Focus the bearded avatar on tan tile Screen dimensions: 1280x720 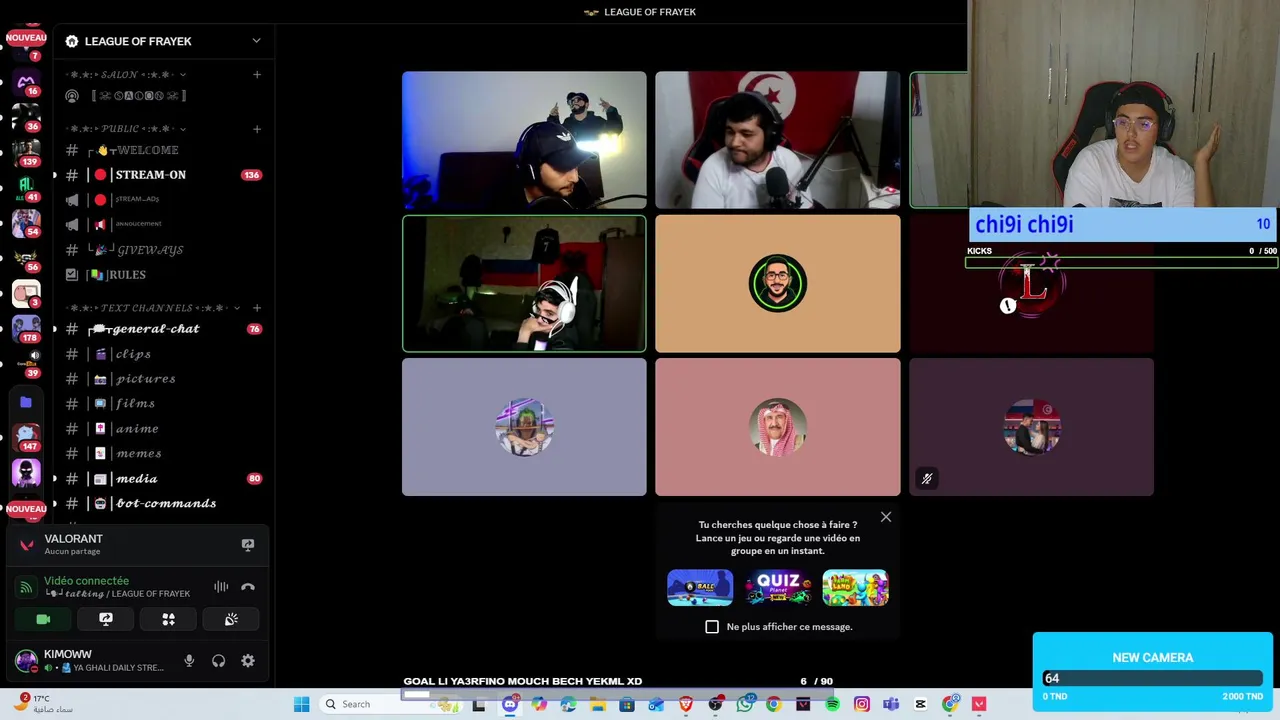pos(778,284)
